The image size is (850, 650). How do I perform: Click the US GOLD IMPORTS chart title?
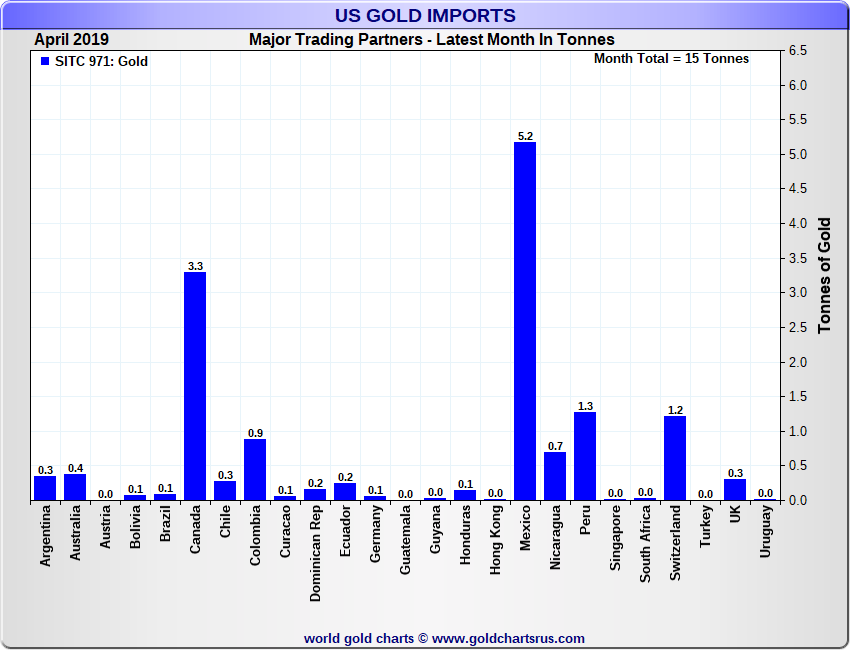(425, 16)
